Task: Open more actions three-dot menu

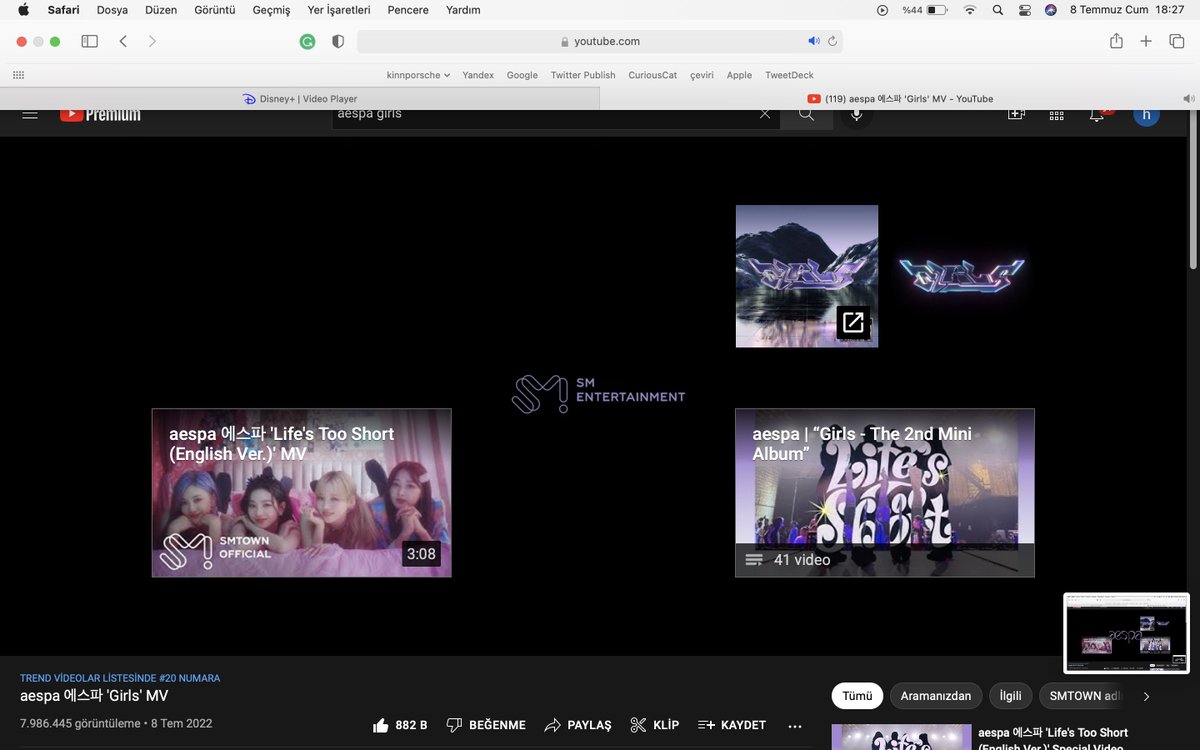Action: [795, 726]
